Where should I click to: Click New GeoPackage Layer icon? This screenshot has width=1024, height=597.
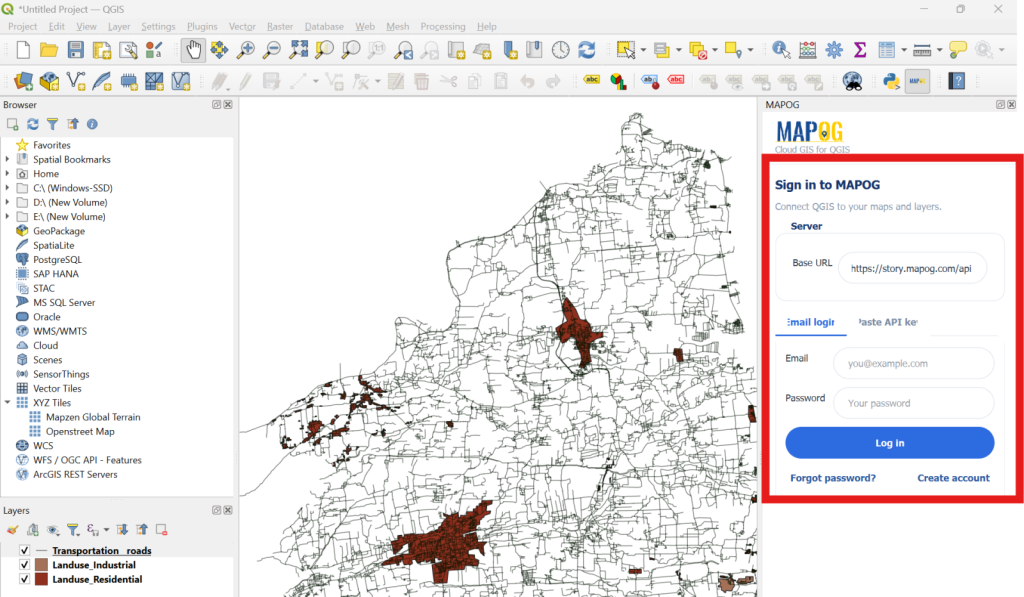tap(49, 81)
